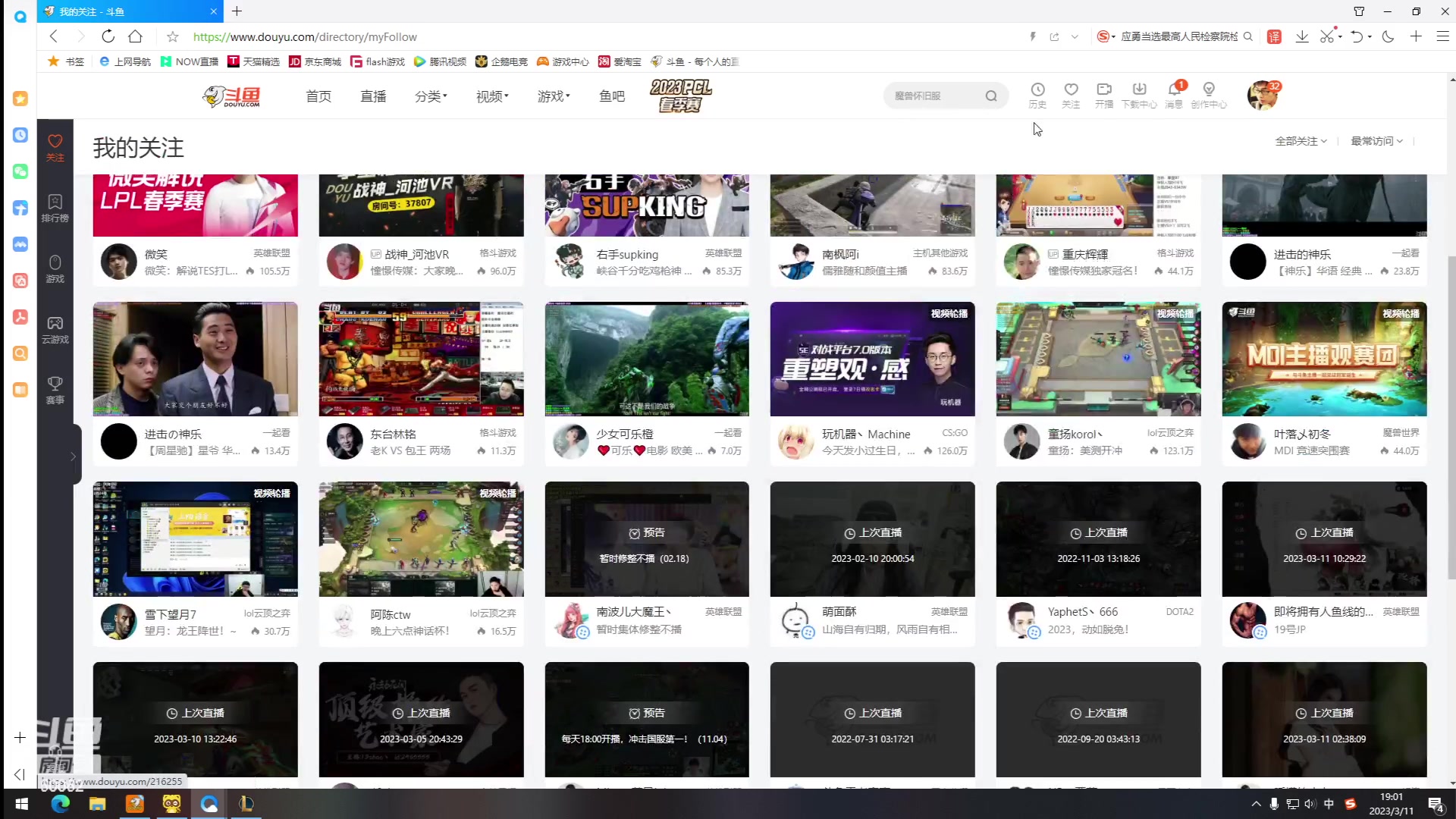The image size is (1456, 819).
Task: Open File Explorer from the taskbar
Action: 97,804
